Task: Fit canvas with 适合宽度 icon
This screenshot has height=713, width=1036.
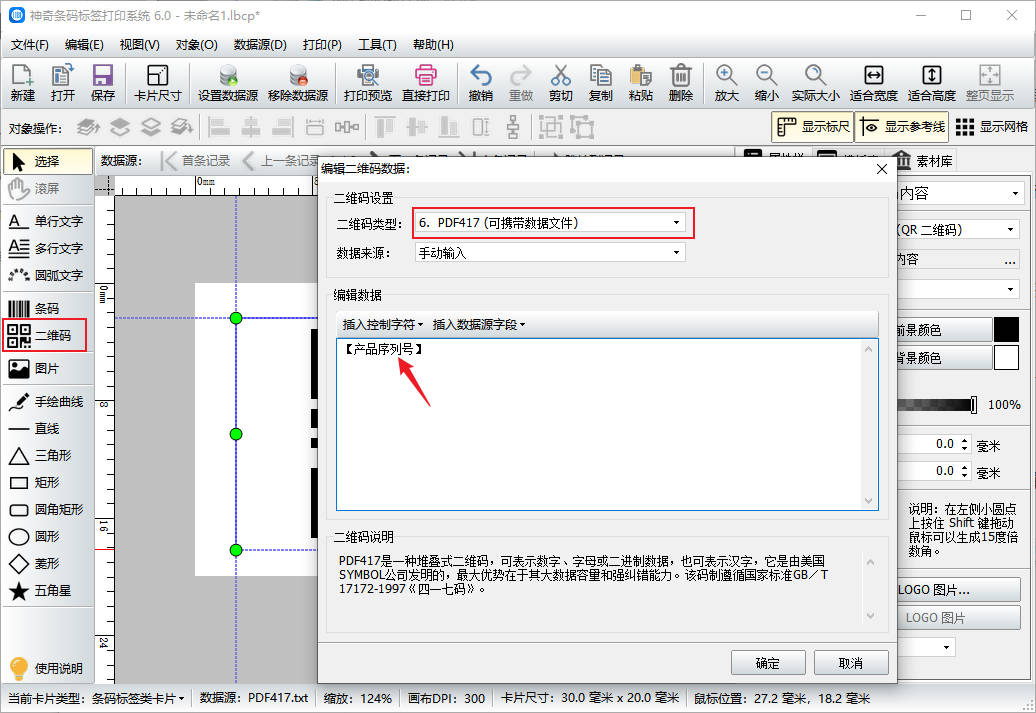Action: [x=873, y=83]
